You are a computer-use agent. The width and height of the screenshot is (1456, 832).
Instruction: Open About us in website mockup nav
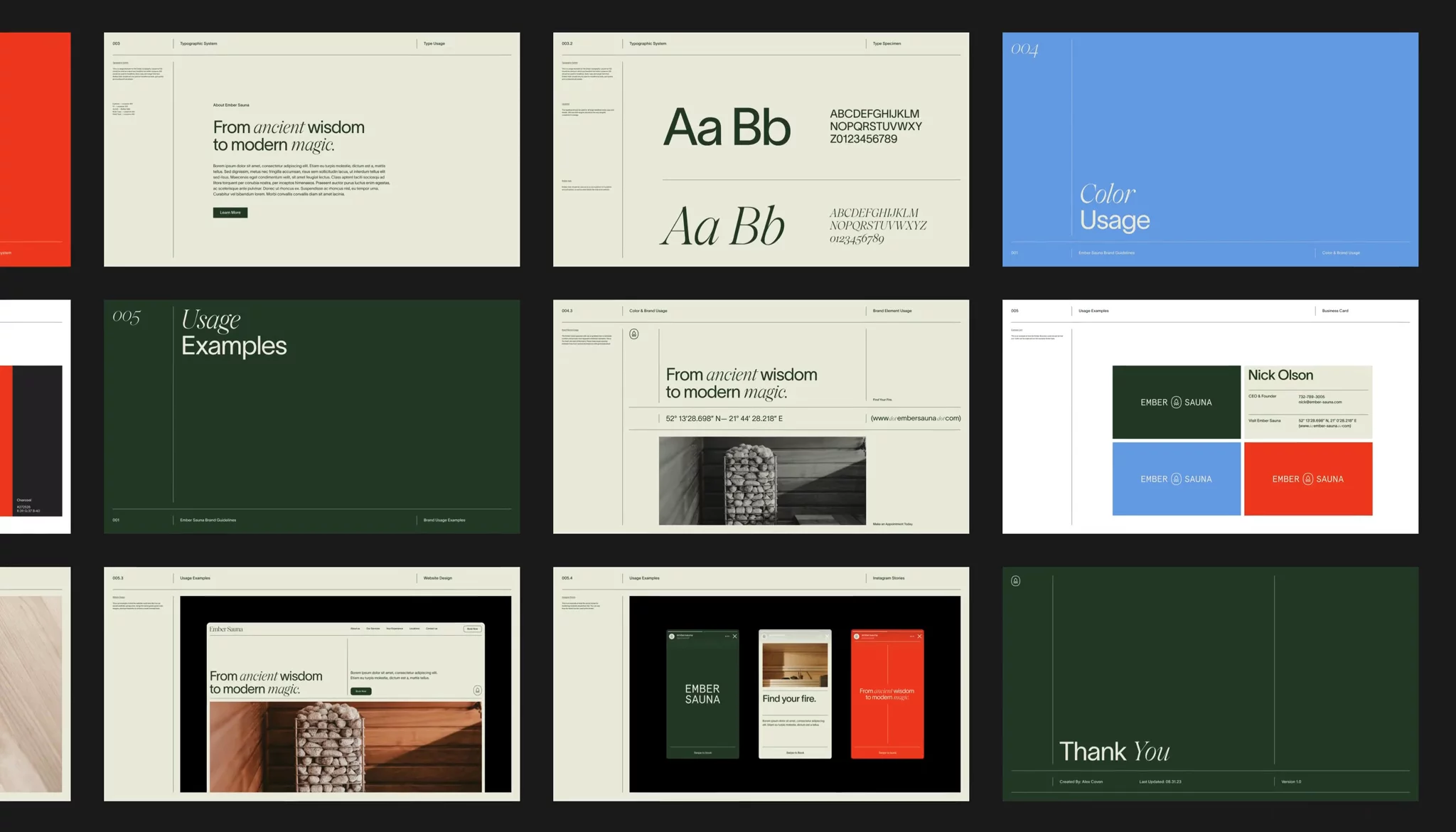pyautogui.click(x=355, y=629)
